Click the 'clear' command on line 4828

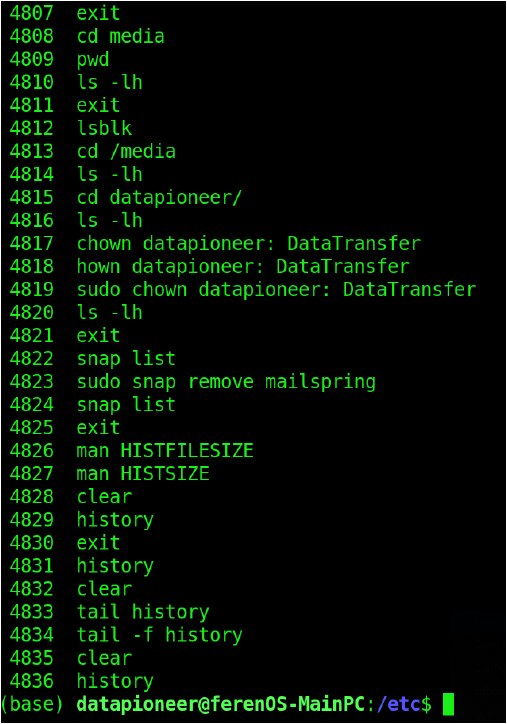104,497
